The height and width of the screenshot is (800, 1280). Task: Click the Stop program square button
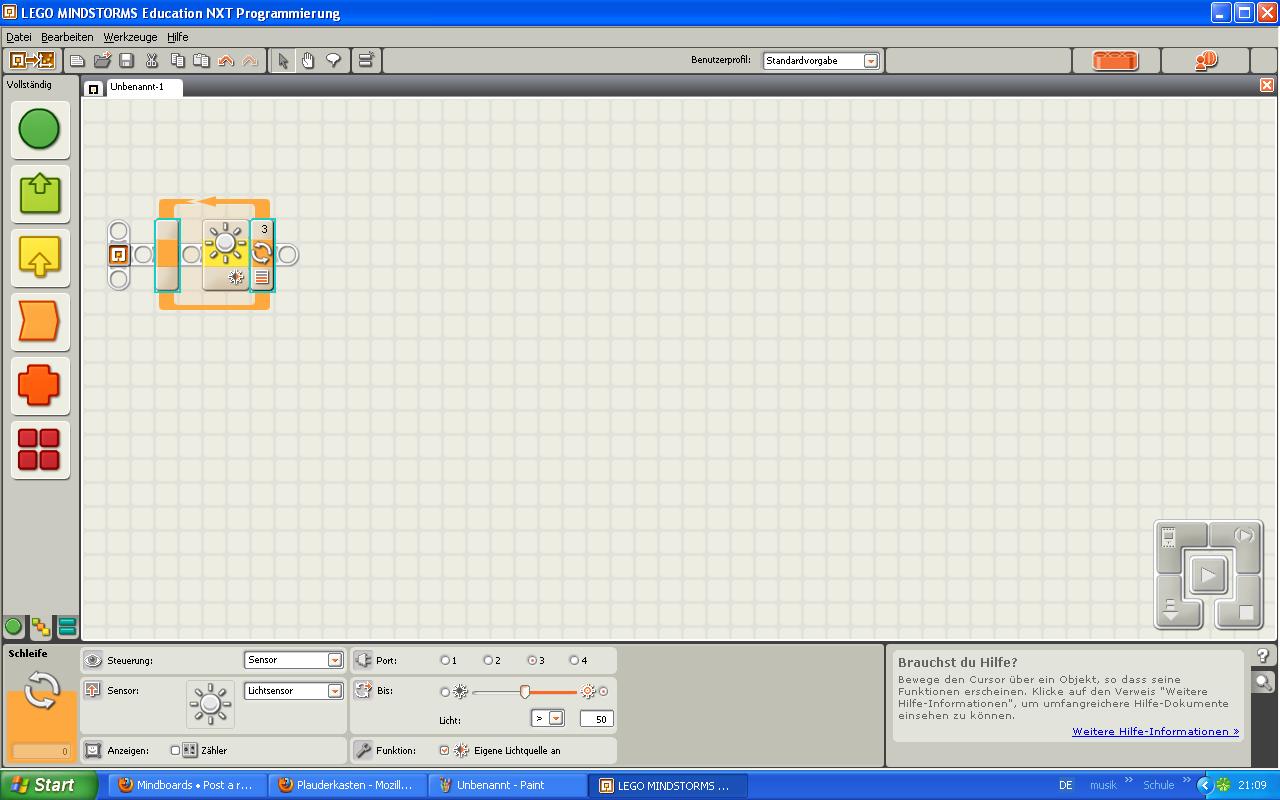1245,612
